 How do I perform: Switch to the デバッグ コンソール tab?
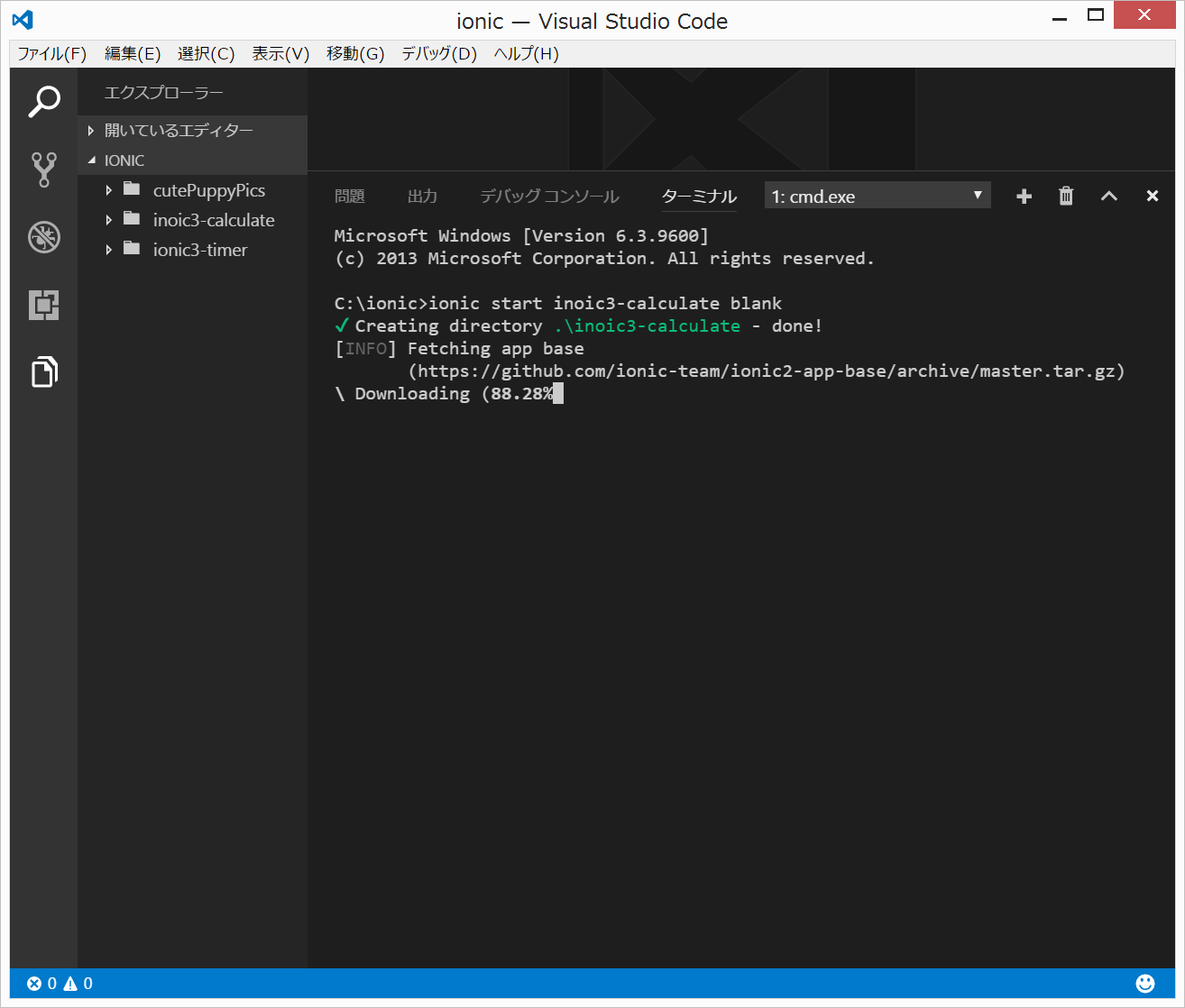click(x=549, y=197)
